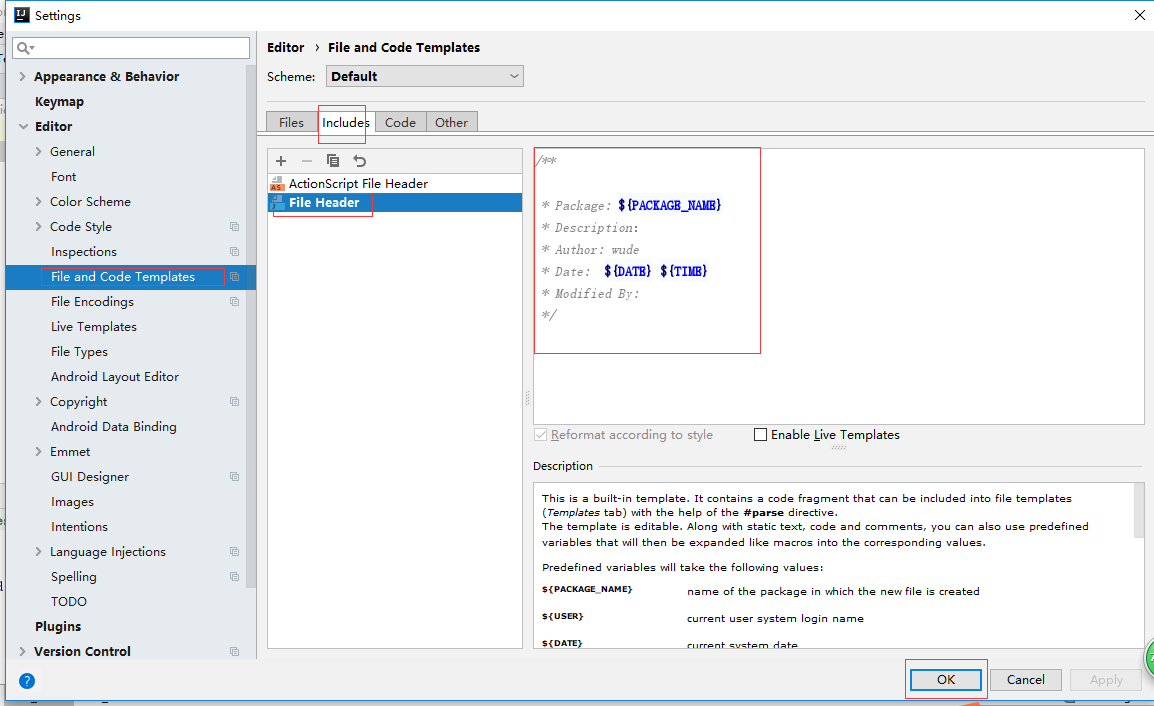
Task: Click the project-level icon beside GUI Designer
Action: tap(234, 477)
